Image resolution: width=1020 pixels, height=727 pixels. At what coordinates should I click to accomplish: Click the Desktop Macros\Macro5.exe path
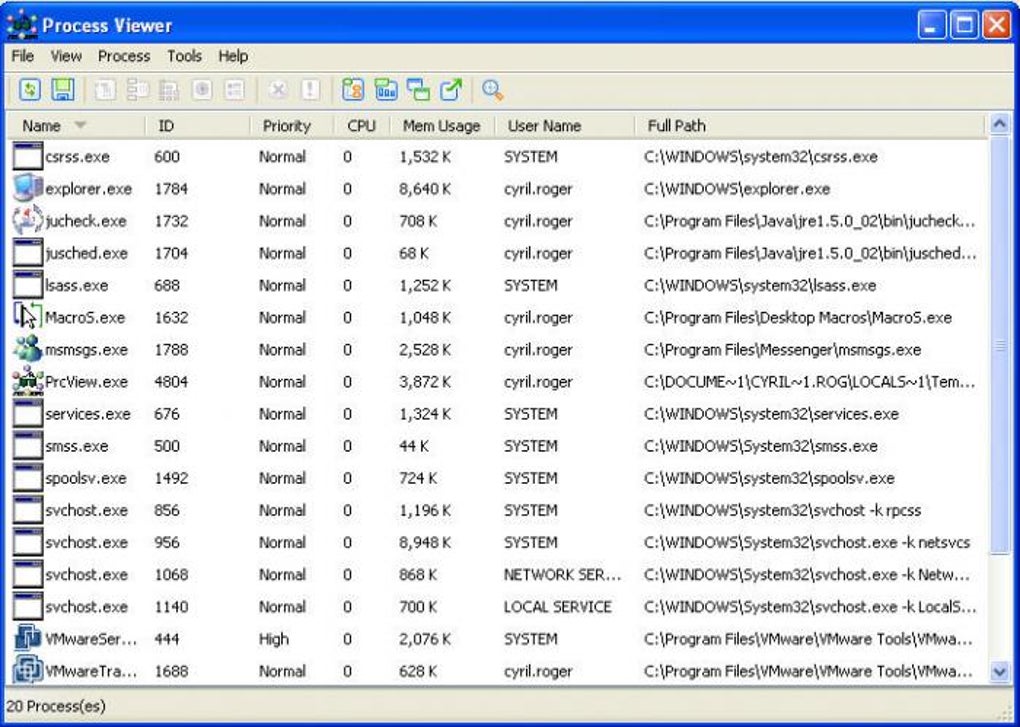coord(798,317)
